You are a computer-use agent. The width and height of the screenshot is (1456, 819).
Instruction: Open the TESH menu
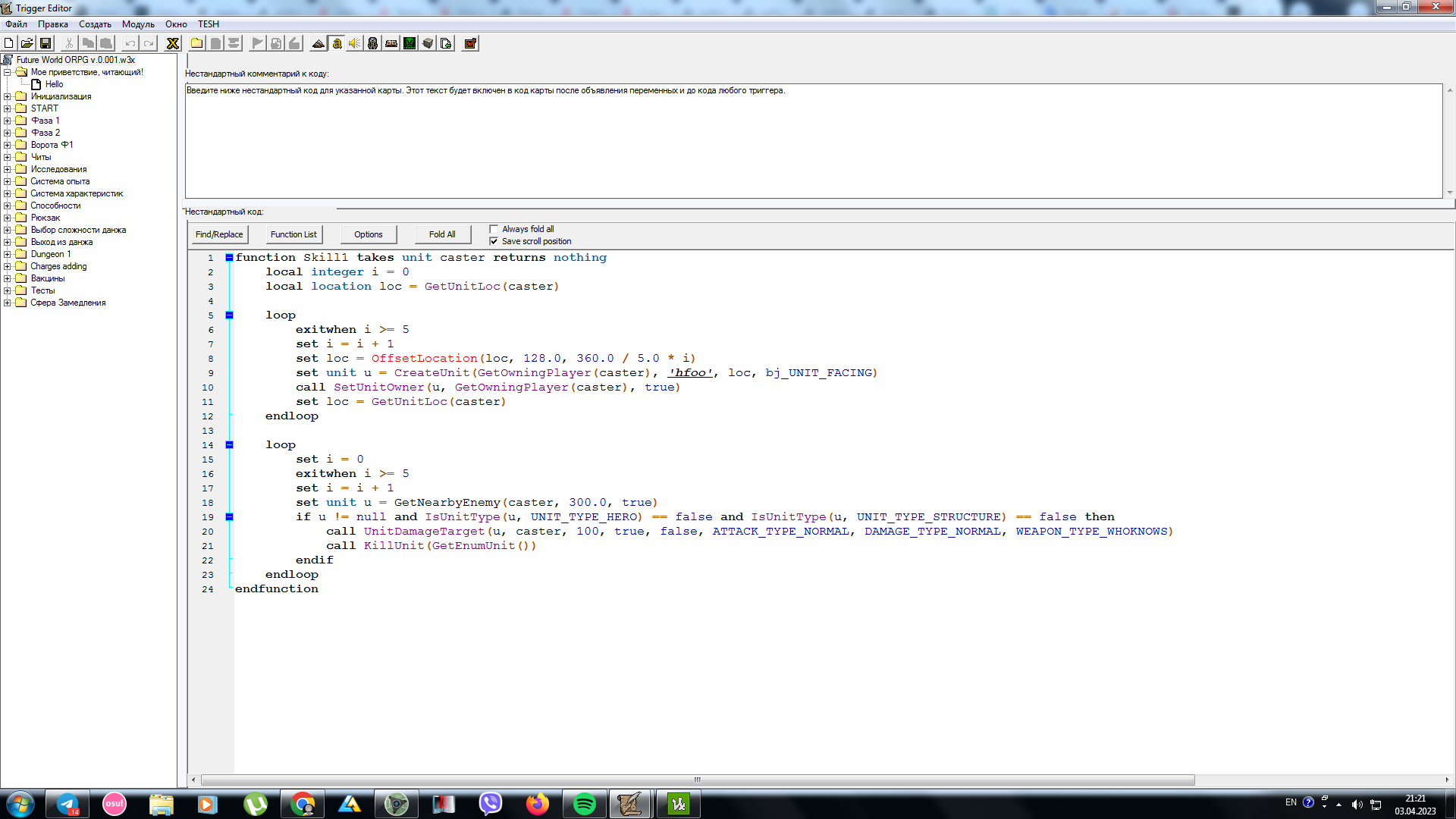coord(209,24)
